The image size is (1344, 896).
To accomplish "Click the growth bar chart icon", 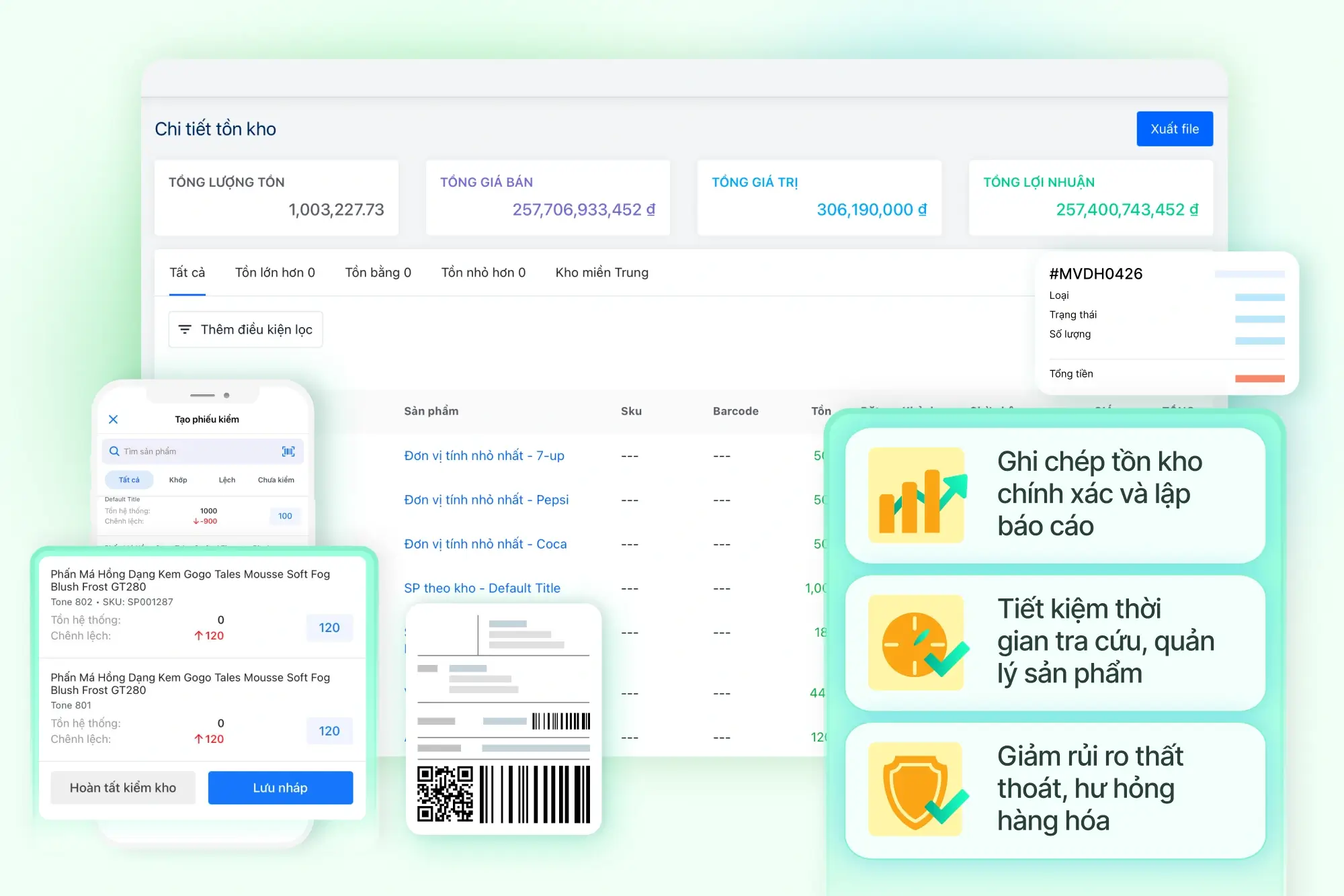I will click(x=917, y=495).
